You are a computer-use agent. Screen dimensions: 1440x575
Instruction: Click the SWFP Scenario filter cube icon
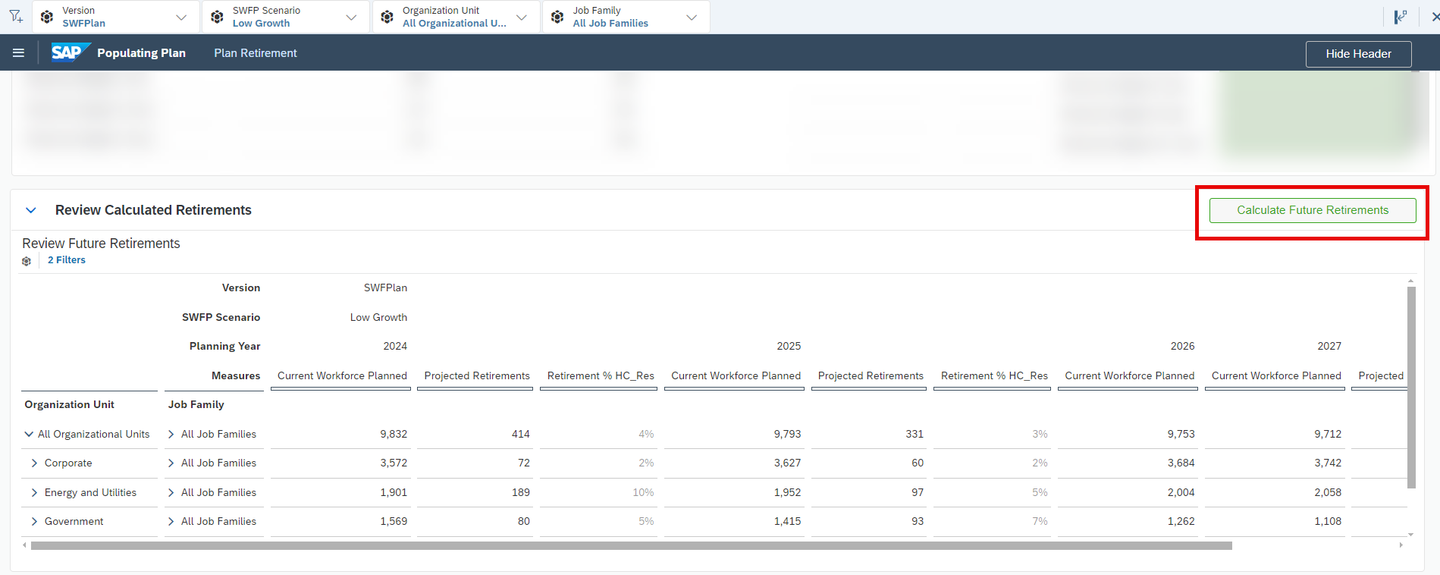[x=217, y=17]
